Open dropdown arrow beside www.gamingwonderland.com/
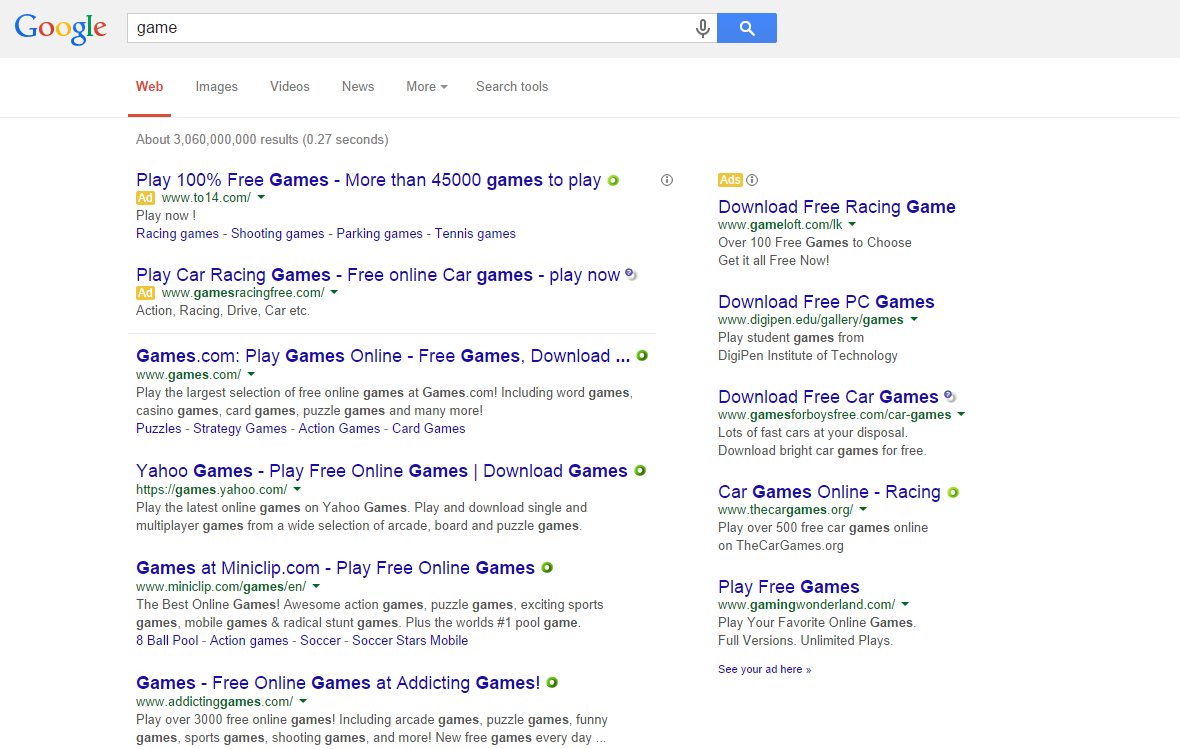The image size is (1180, 749). point(905,604)
